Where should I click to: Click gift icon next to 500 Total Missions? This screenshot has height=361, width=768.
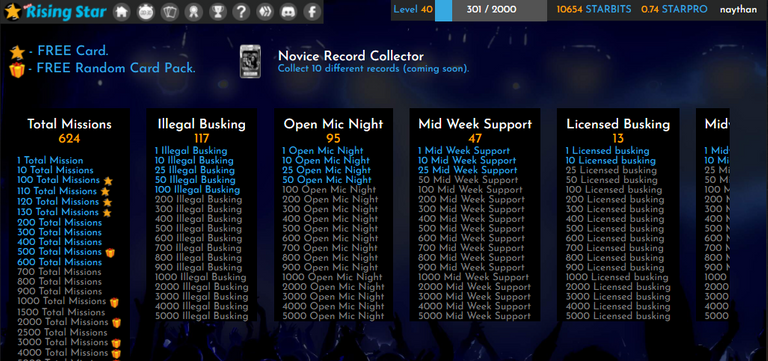[x=110, y=252]
